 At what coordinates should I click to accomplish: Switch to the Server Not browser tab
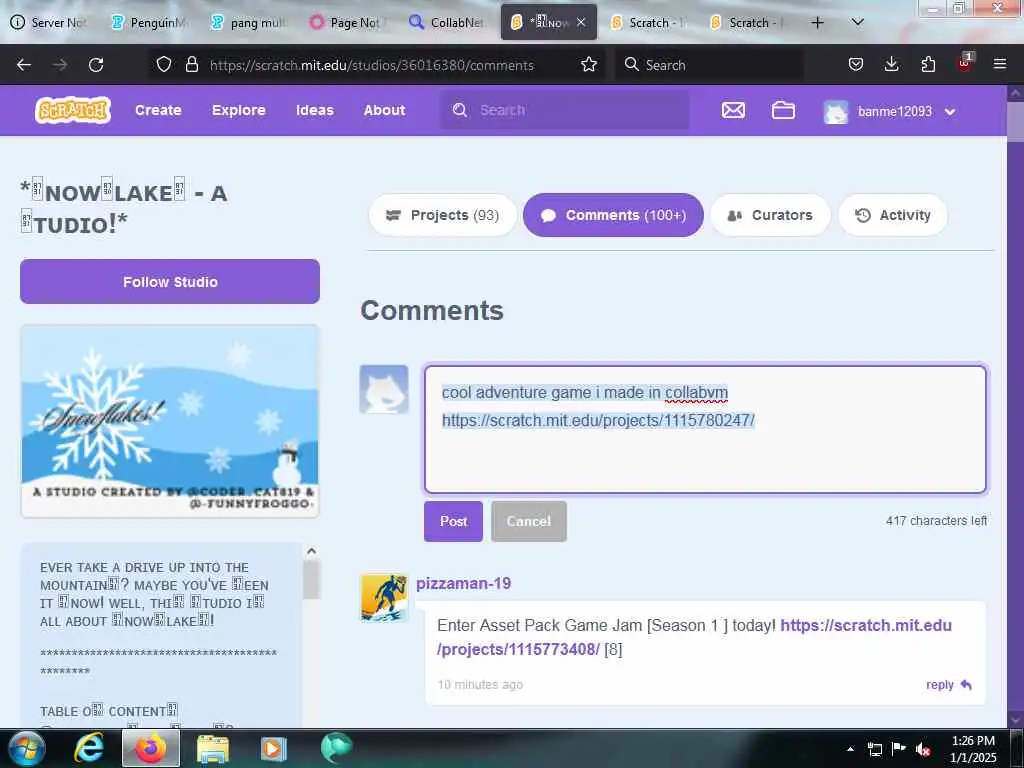click(x=50, y=23)
